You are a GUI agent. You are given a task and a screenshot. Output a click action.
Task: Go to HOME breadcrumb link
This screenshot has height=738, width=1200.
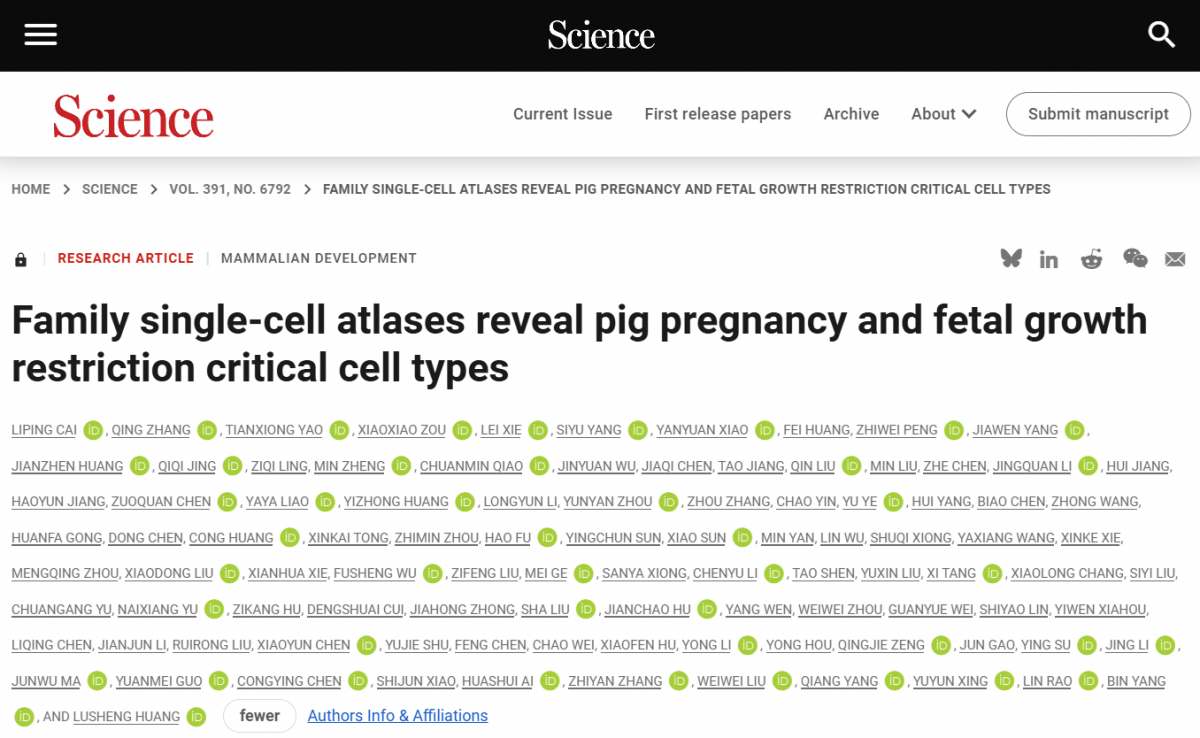(x=31, y=189)
